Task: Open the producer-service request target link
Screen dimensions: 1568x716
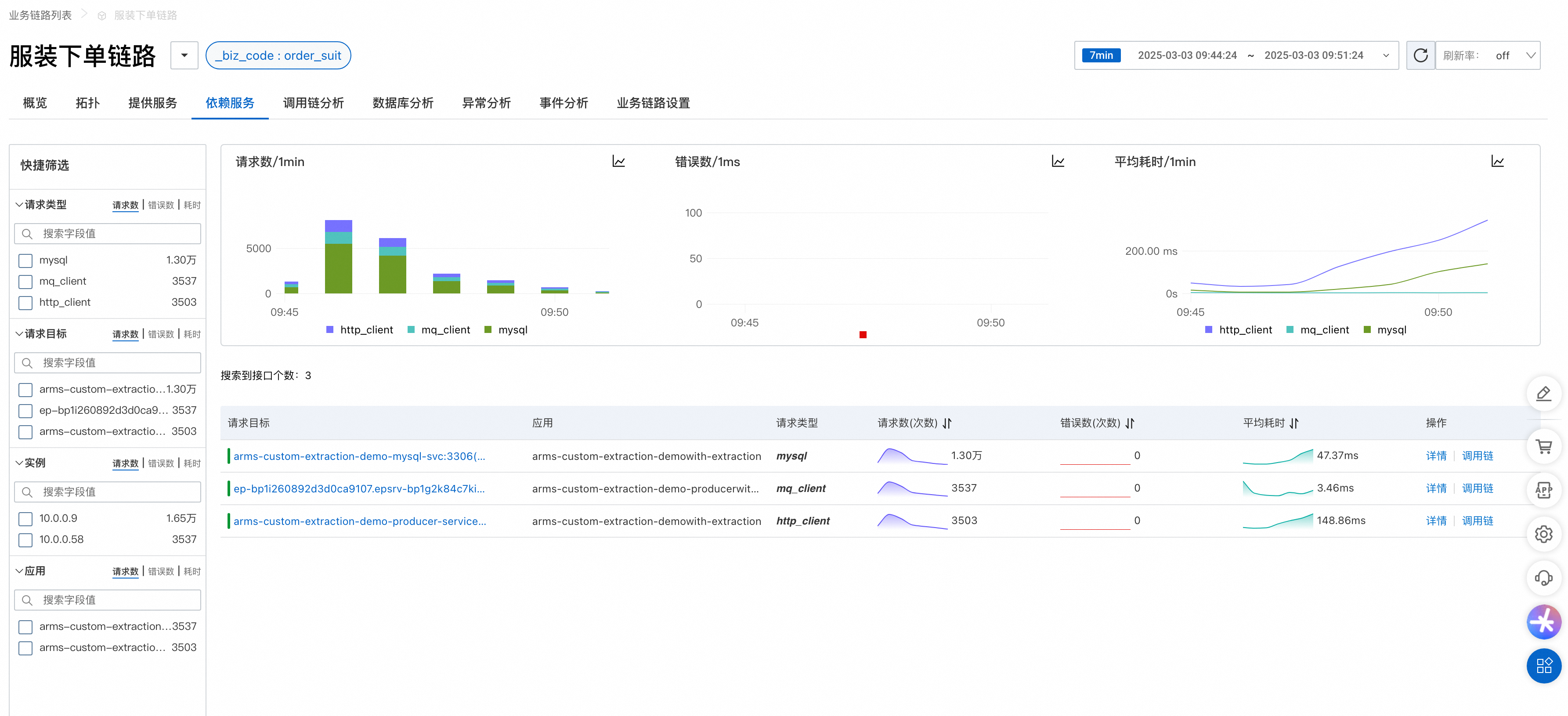Action: 360,521
